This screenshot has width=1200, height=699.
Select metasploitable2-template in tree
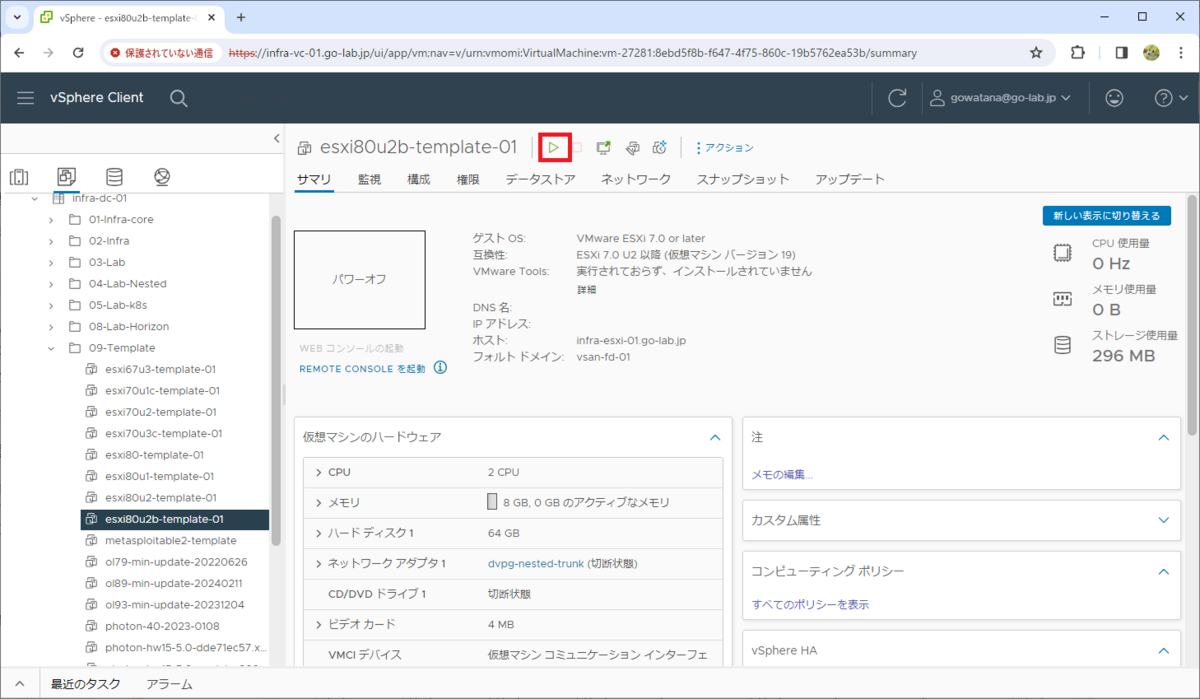tap(171, 540)
